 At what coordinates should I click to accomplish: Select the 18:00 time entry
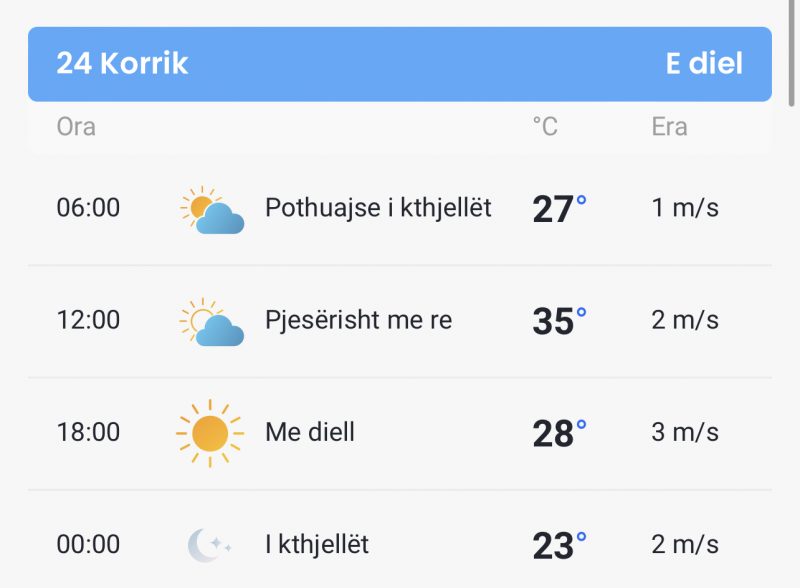88,432
